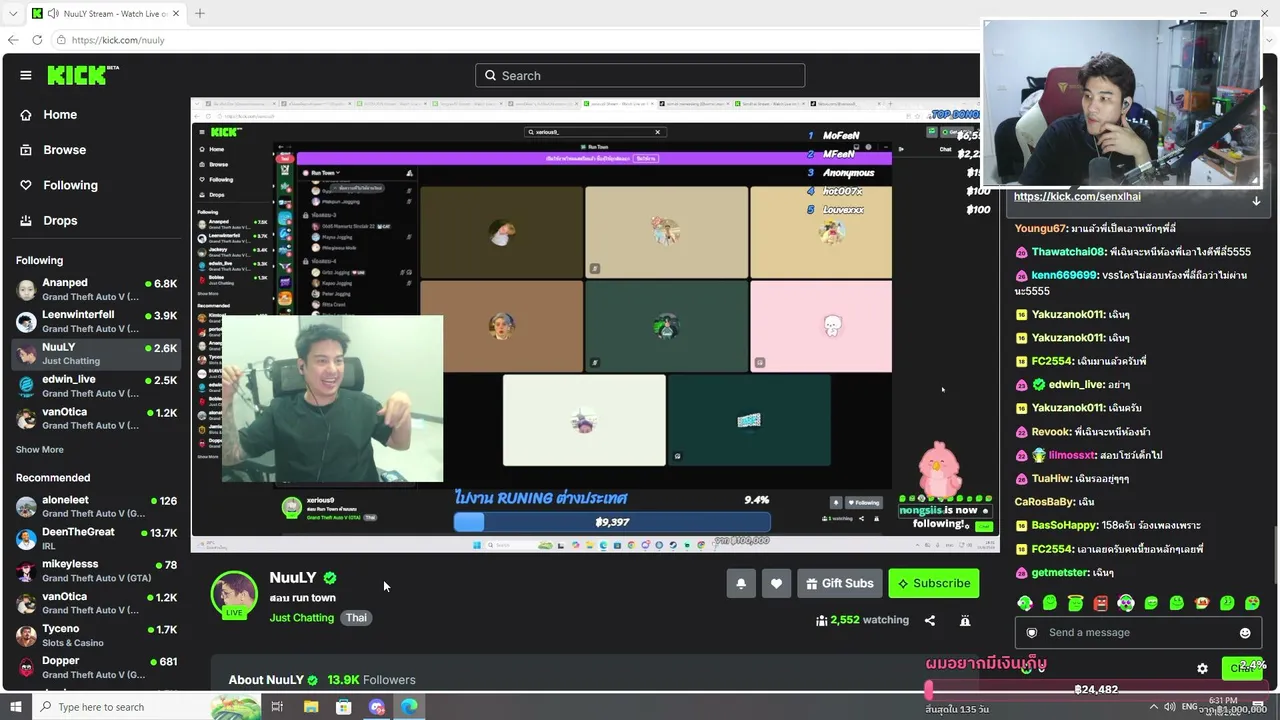Click the pinned kick.com/senxlhai link
The height and width of the screenshot is (720, 1280).
click(x=1077, y=197)
